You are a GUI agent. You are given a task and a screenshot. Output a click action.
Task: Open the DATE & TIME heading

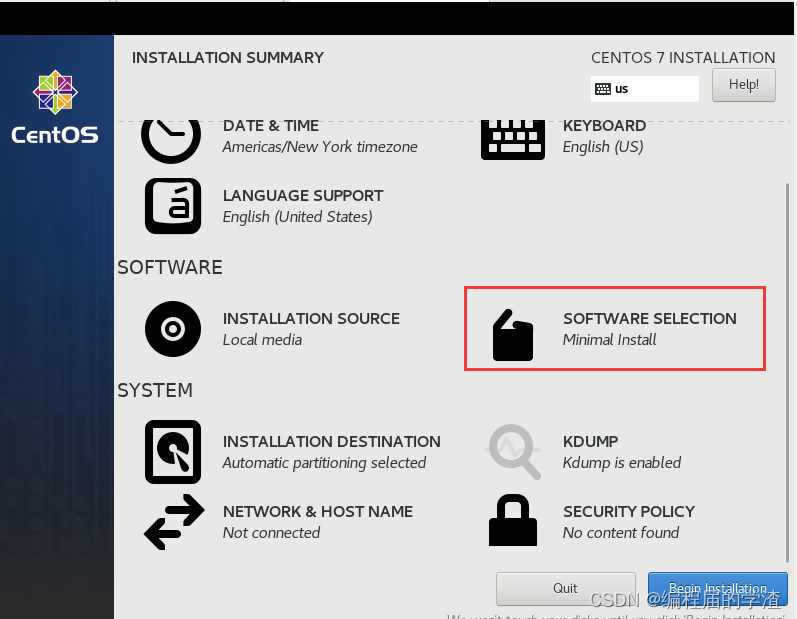[x=271, y=126]
